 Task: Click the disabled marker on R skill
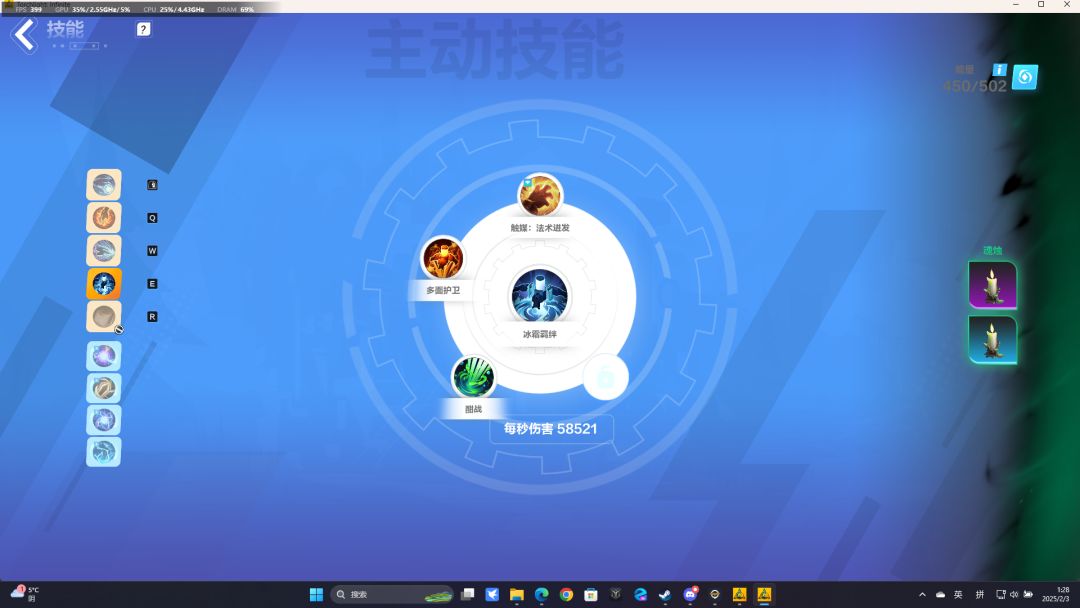[x=118, y=330]
